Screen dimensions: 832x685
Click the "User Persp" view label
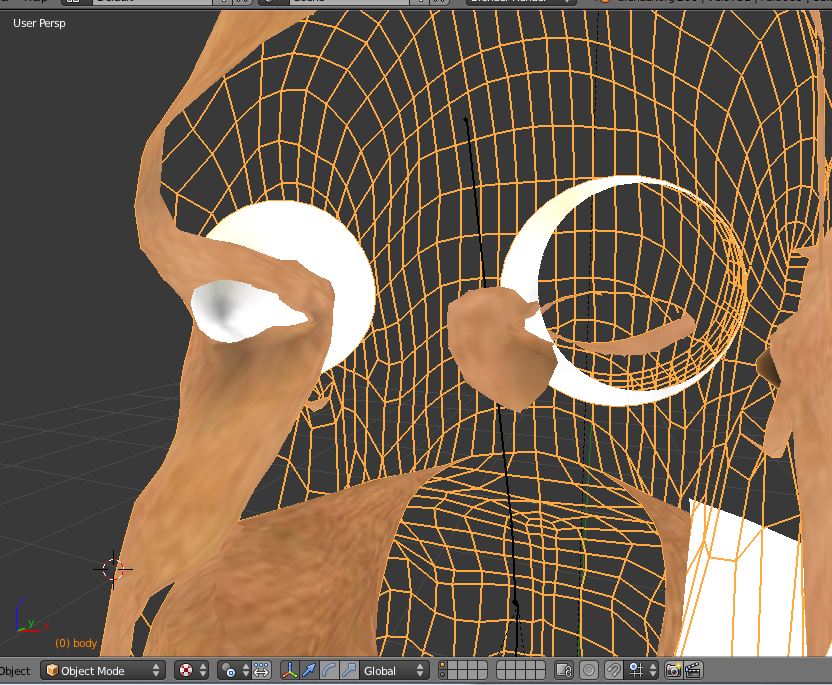click(39, 23)
